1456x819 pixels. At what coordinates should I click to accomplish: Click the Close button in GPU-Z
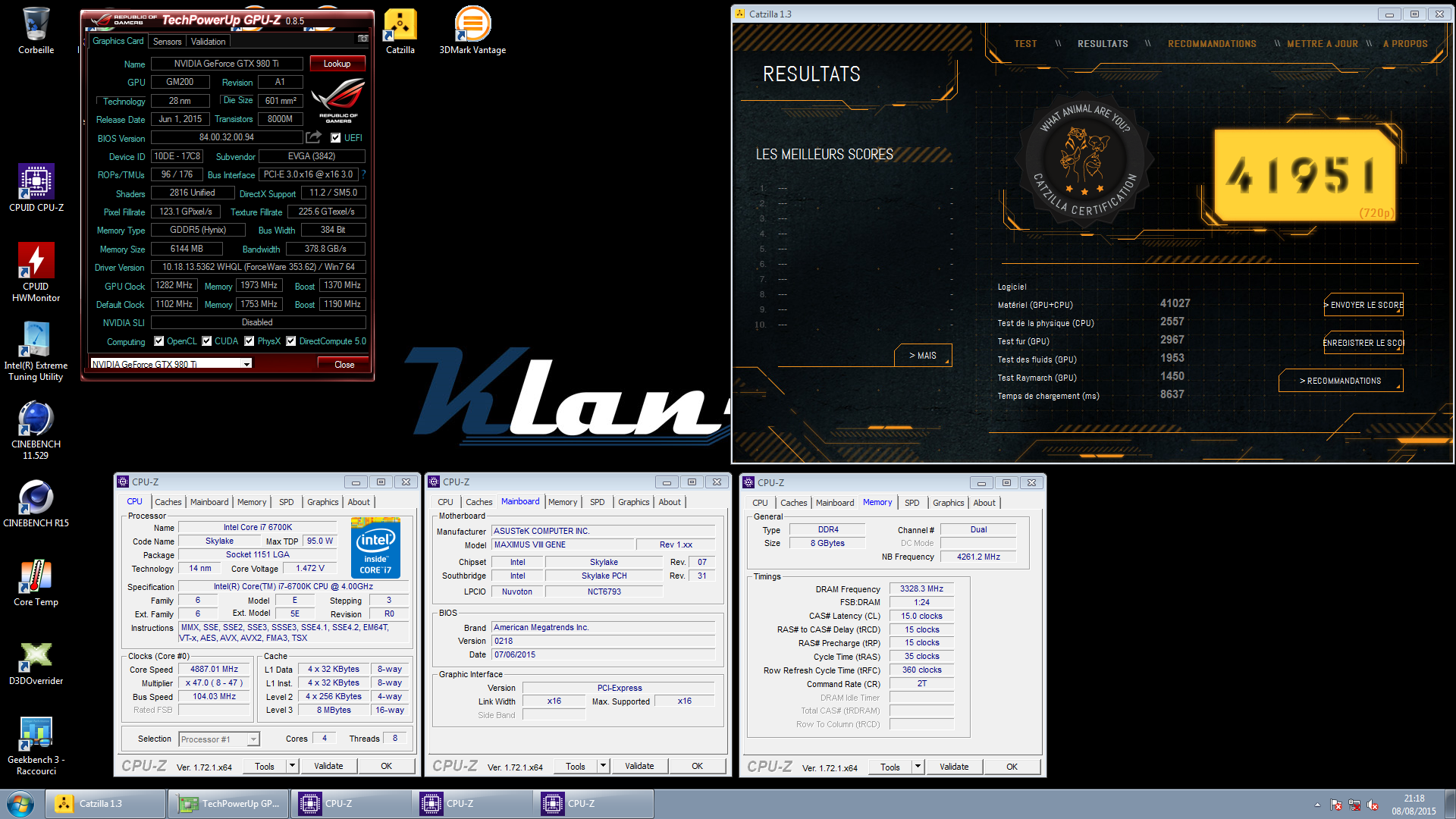click(x=344, y=365)
